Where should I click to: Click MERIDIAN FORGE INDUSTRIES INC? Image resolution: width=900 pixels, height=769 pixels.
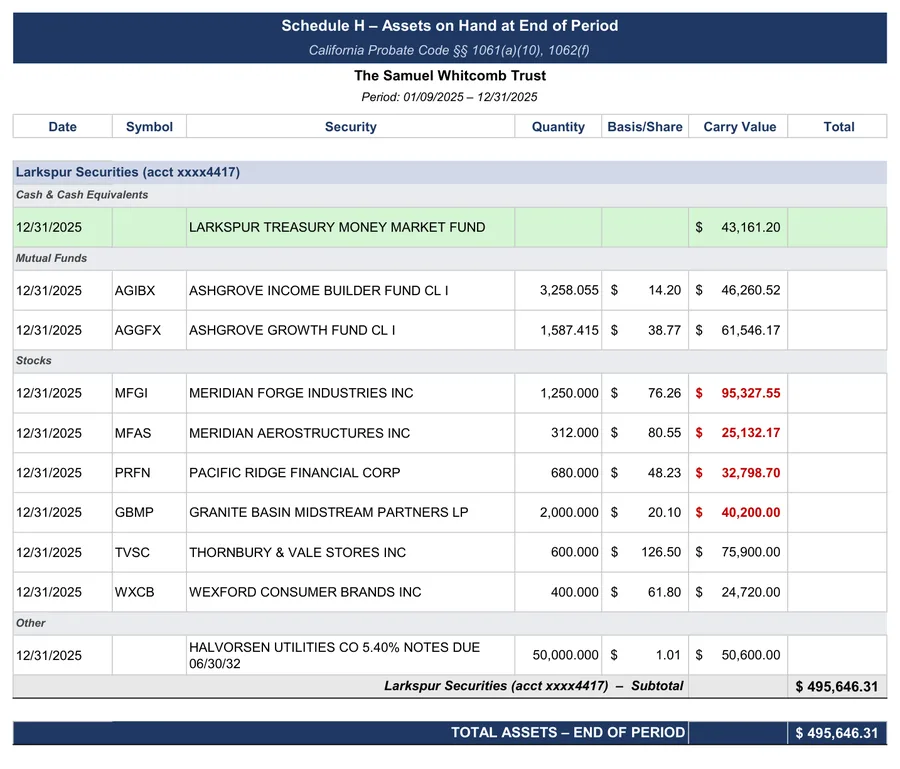(301, 393)
